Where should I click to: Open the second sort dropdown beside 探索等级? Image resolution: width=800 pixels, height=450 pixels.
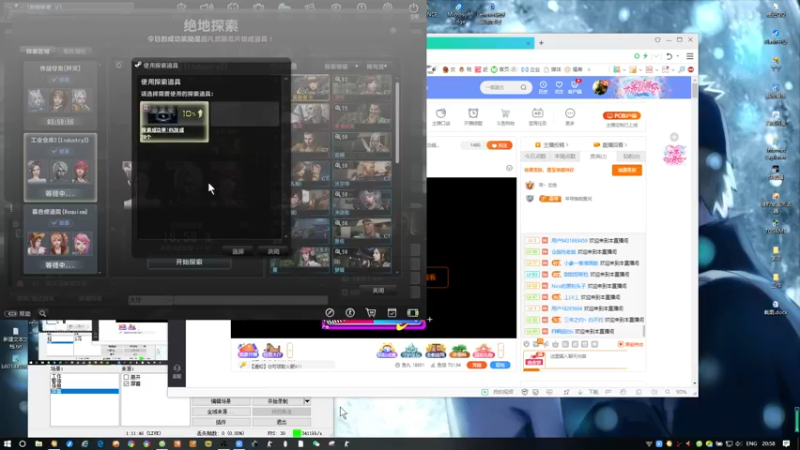[x=377, y=66]
